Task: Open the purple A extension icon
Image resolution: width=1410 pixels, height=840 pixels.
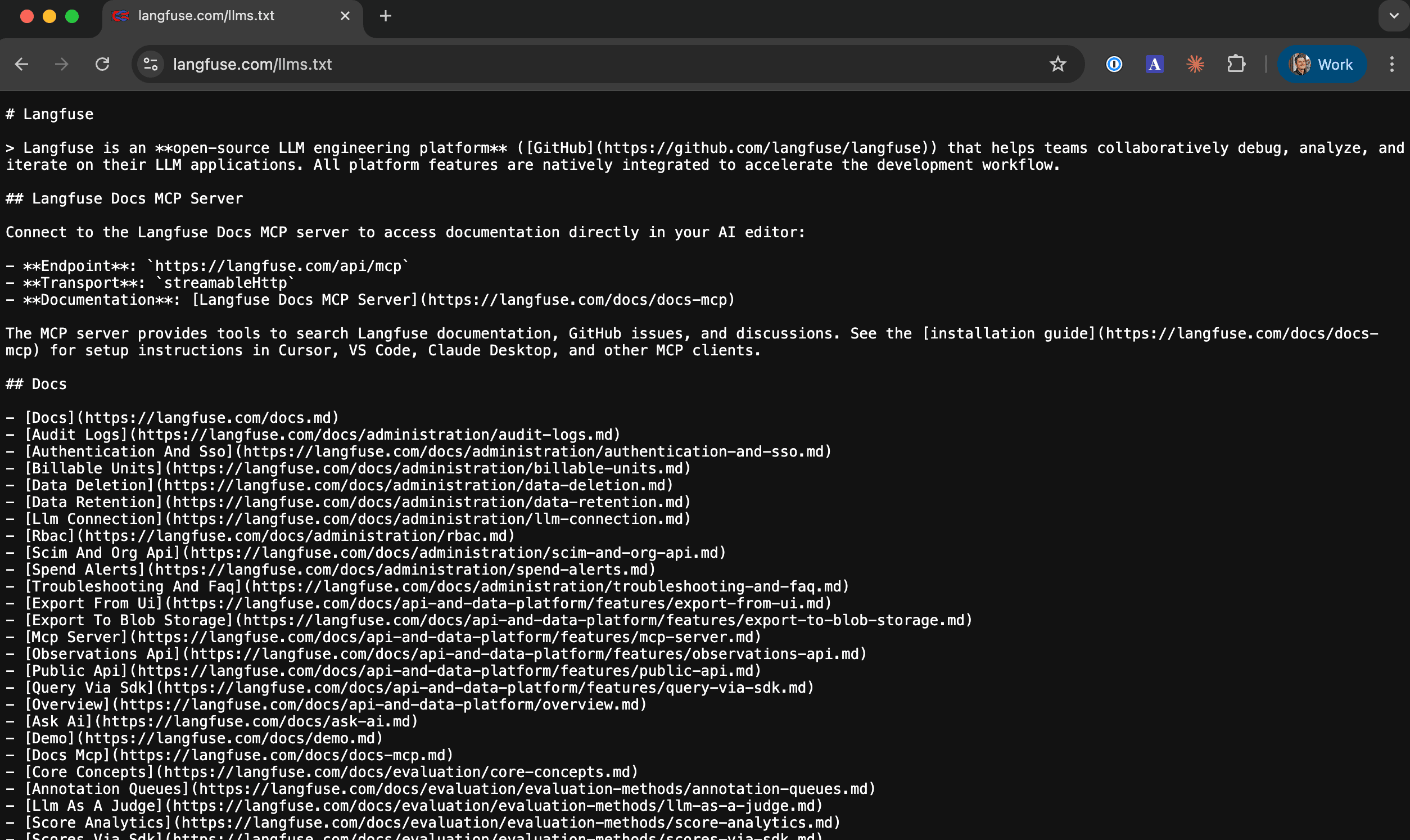Action: click(1154, 64)
